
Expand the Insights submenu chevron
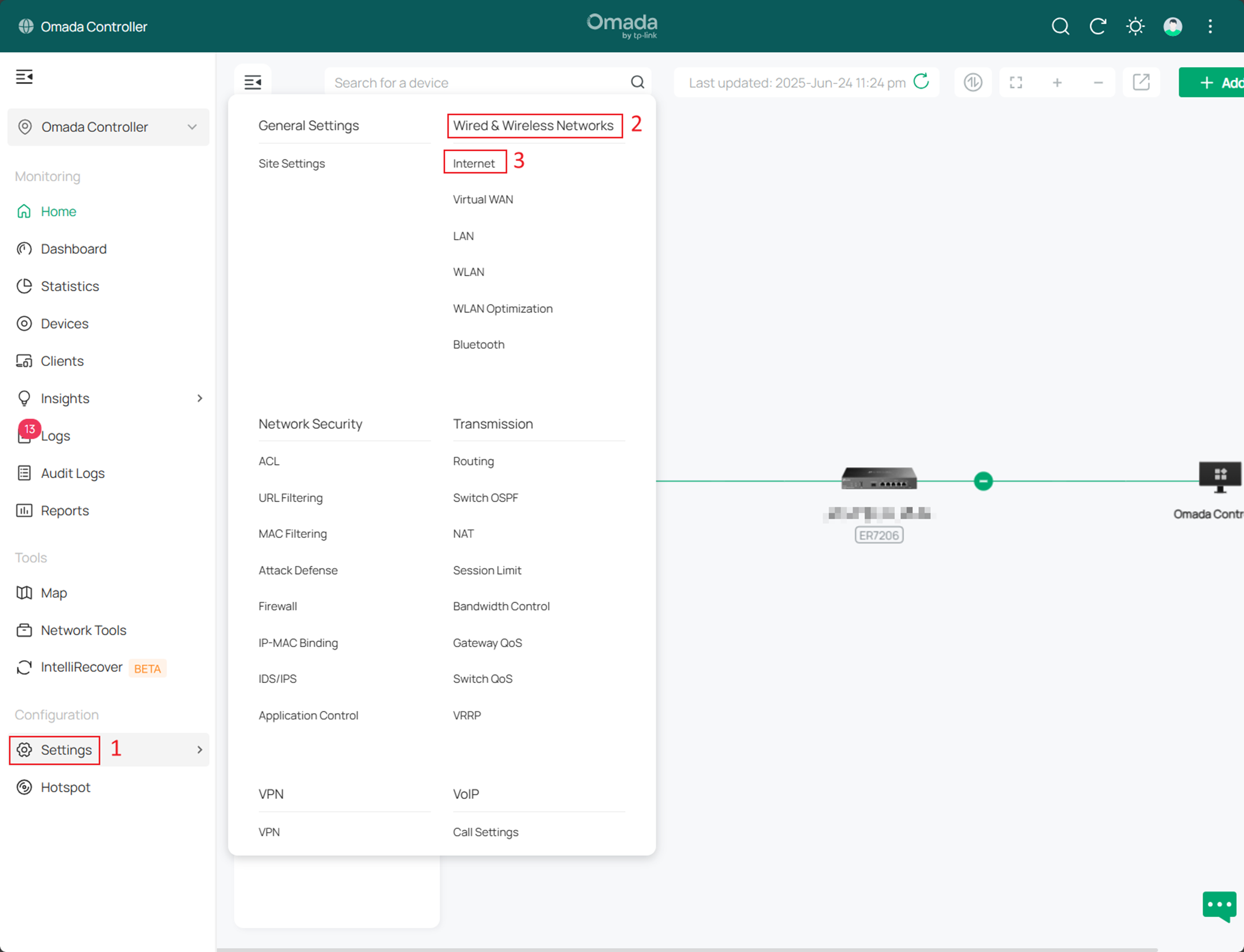[200, 398]
